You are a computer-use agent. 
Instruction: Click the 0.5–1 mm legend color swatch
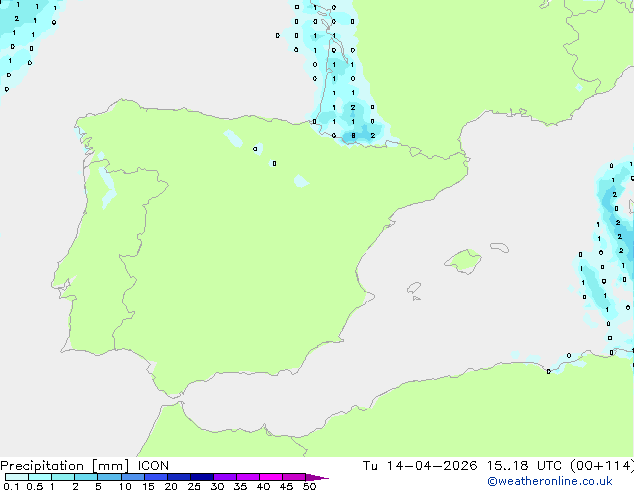click(40, 477)
